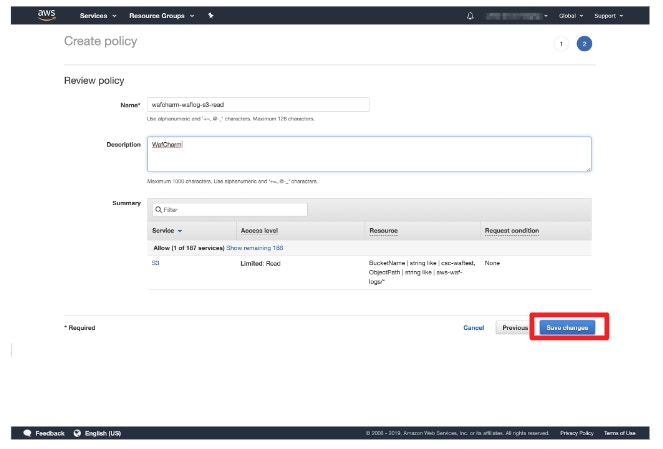Viewport: 663px width, 449px height.
Task: Click into the policy Name field
Action: [x=257, y=104]
